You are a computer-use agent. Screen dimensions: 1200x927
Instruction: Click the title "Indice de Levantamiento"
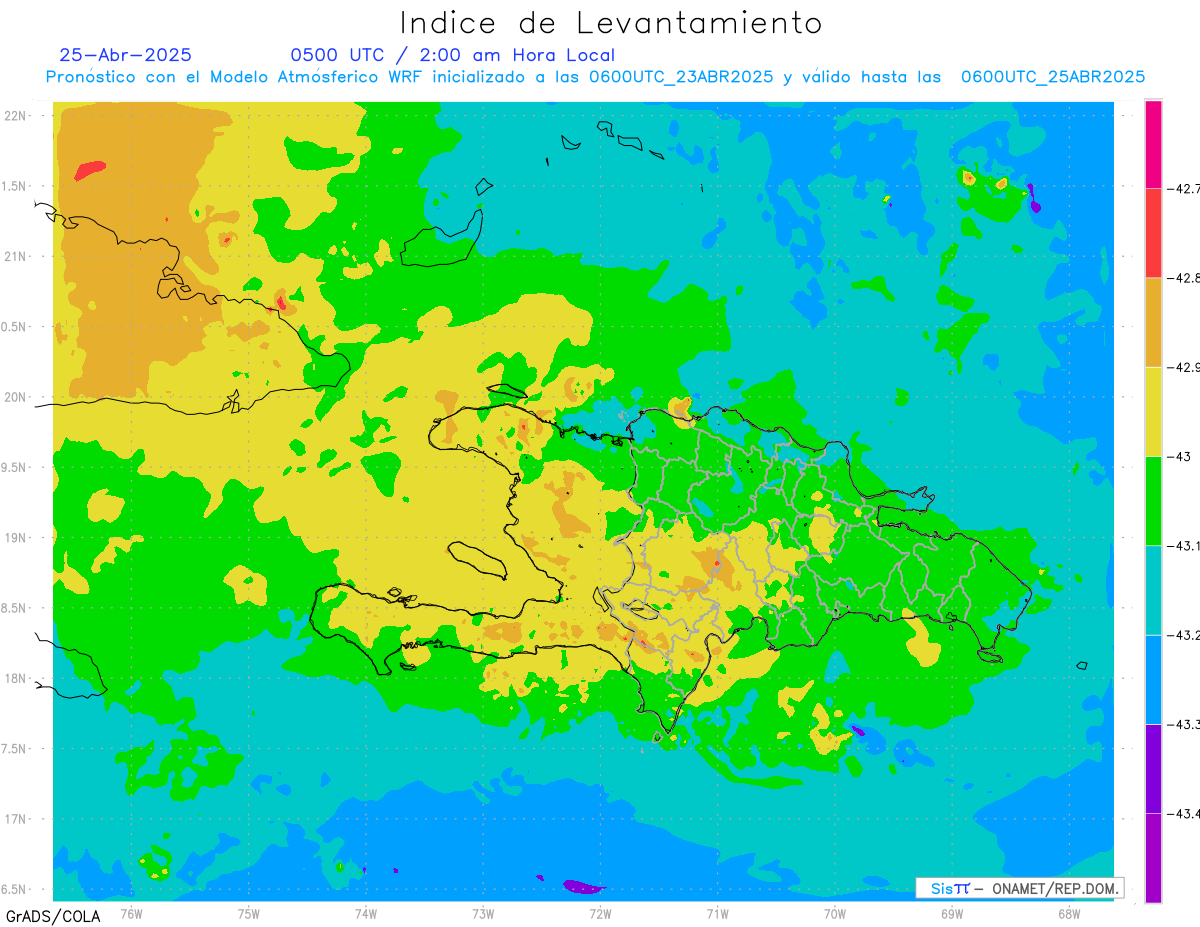[x=611, y=22]
